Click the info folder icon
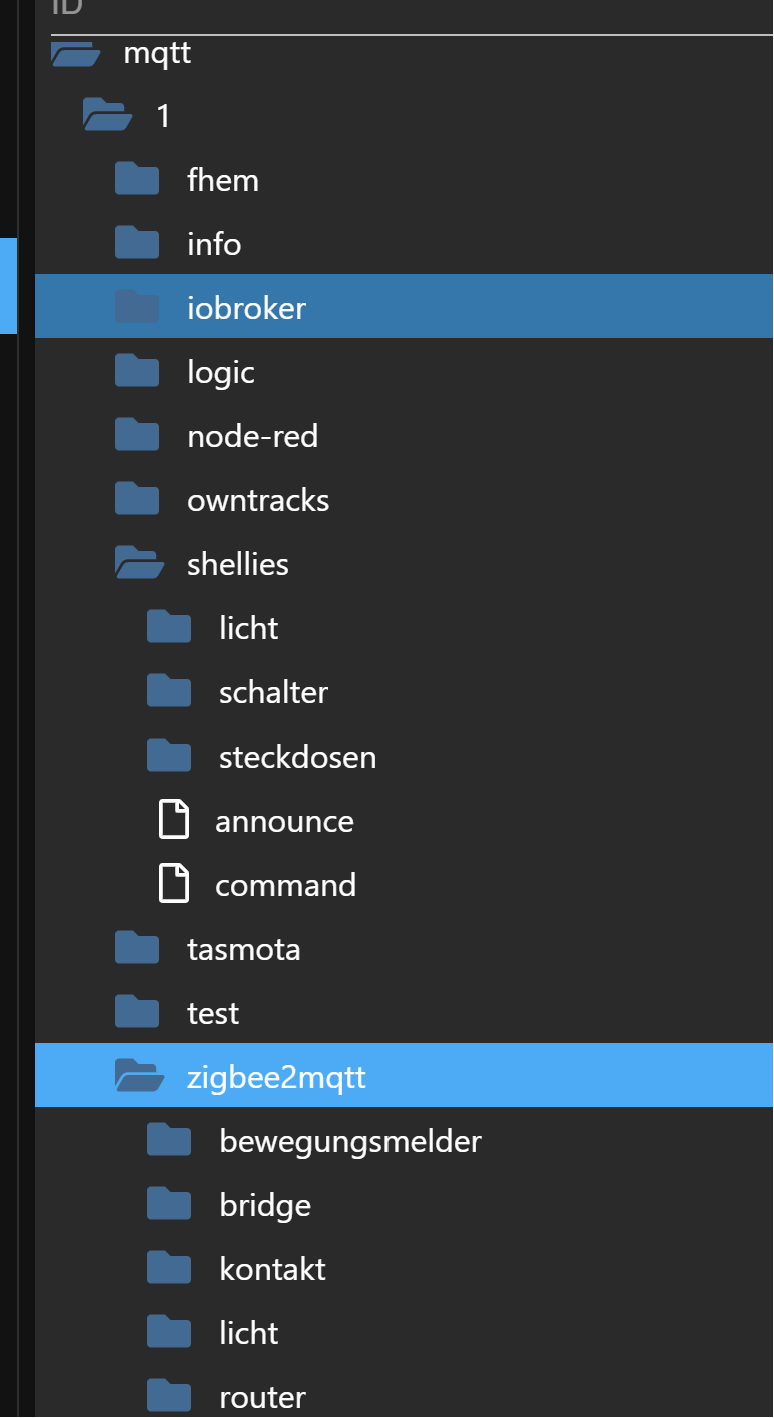The width and height of the screenshot is (774, 1418). (137, 244)
